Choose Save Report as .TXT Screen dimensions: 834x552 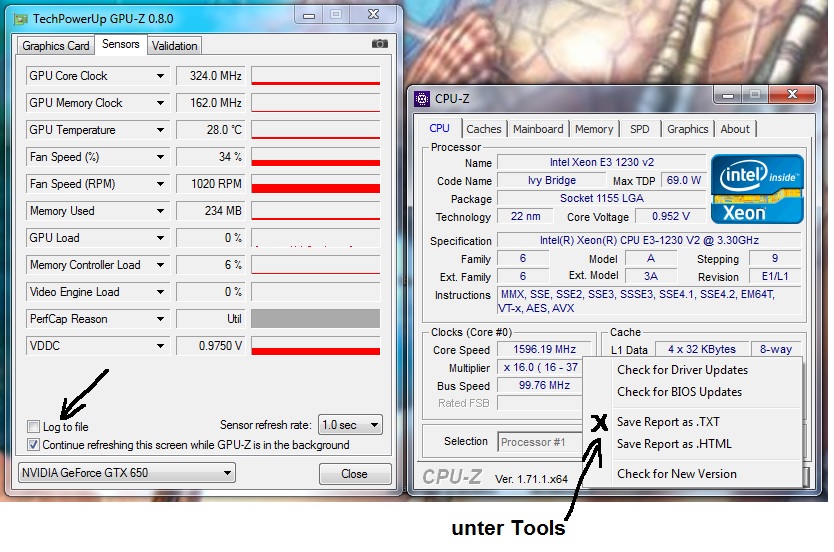(668, 422)
